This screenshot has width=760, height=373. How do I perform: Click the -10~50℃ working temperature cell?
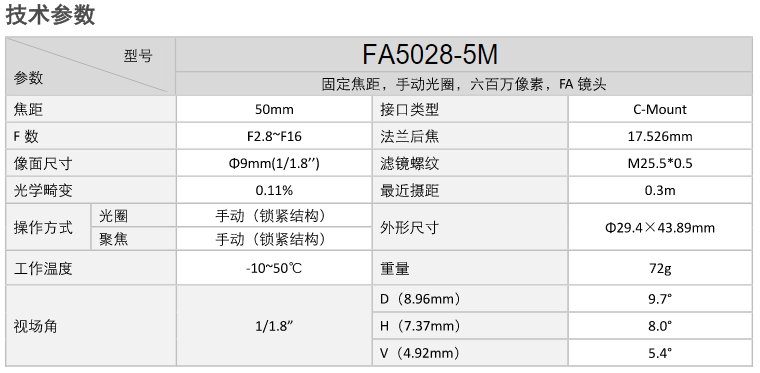point(274,268)
